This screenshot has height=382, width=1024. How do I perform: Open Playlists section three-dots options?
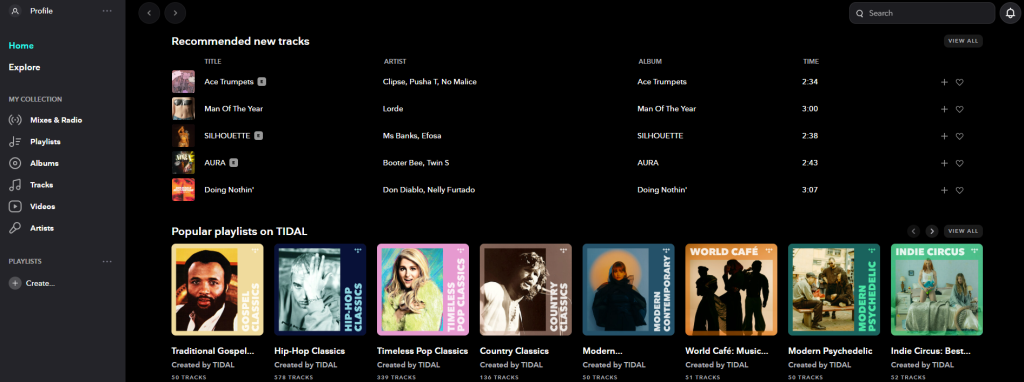pyautogui.click(x=107, y=262)
